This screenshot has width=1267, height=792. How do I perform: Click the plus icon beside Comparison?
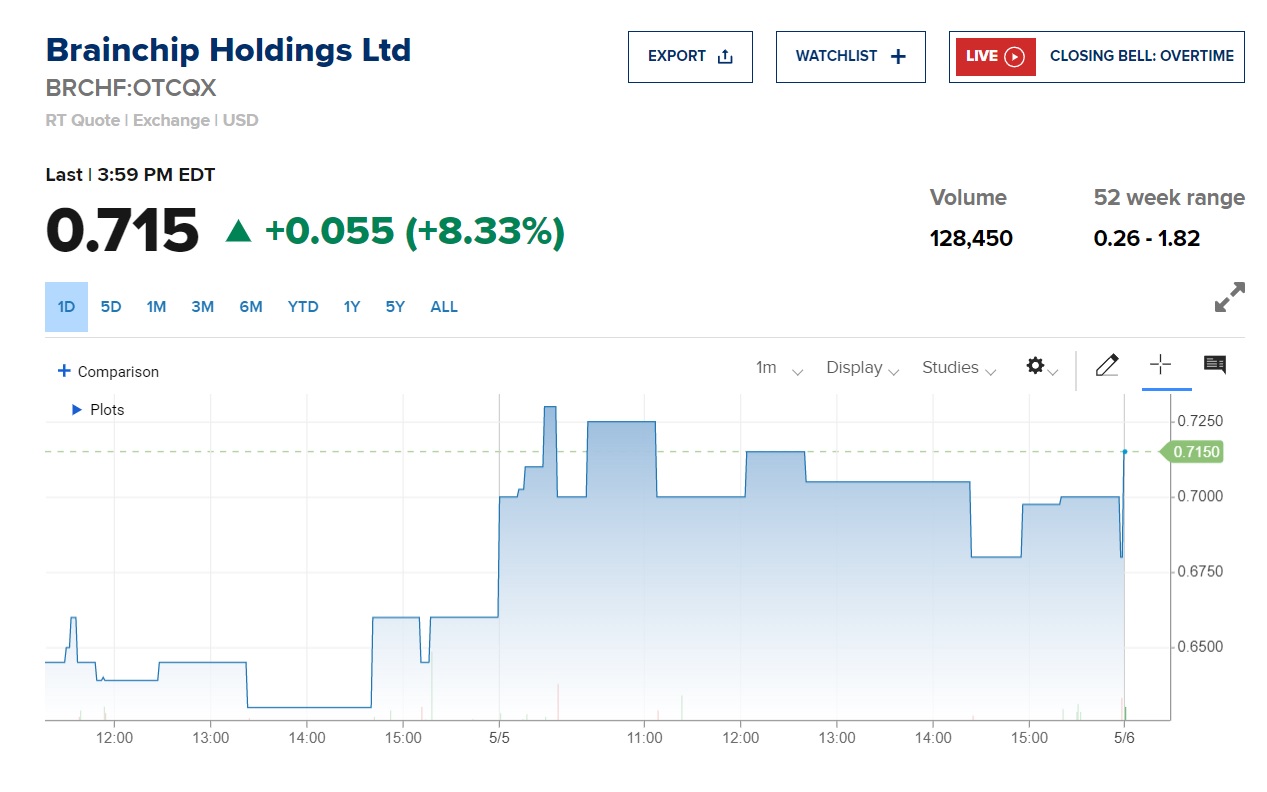[64, 371]
